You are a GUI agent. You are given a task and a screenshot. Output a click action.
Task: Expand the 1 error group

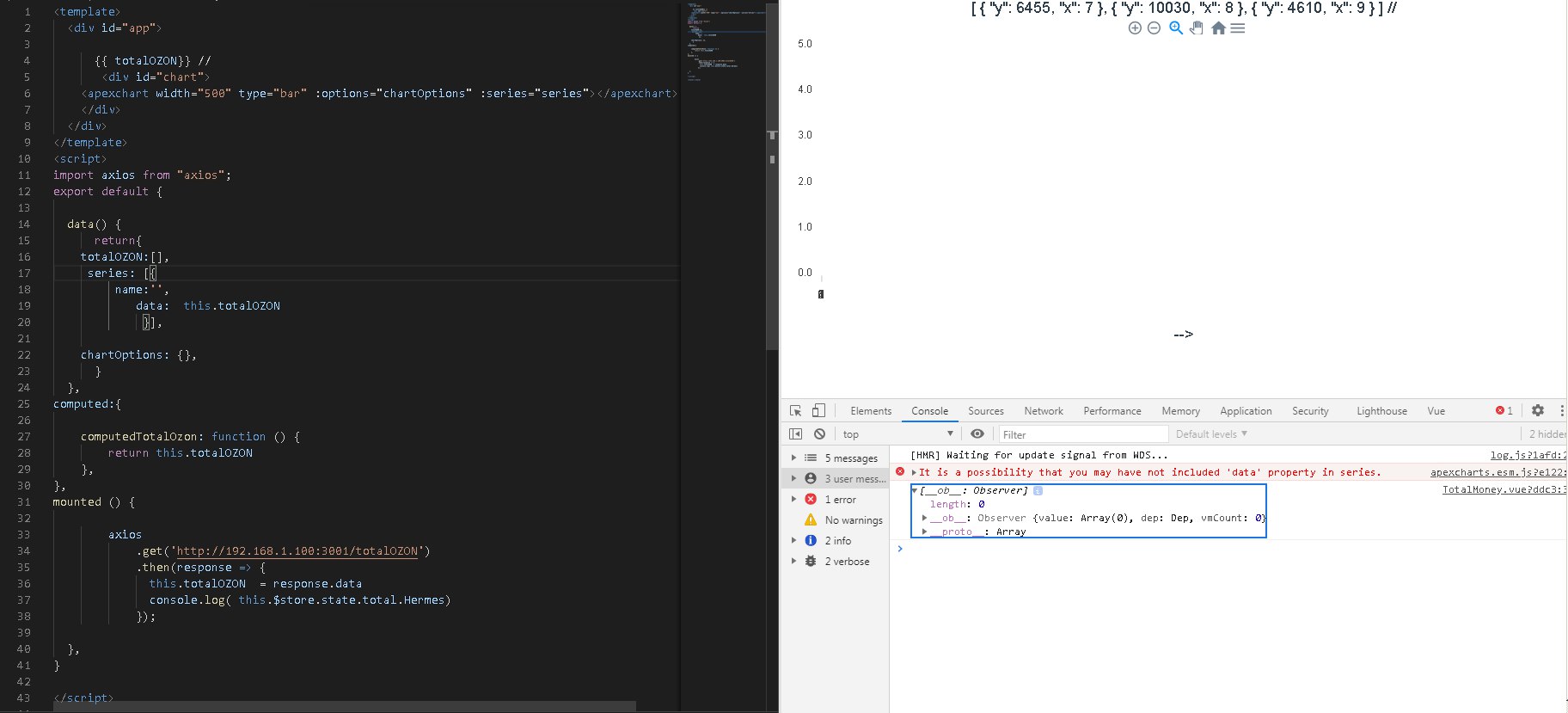[793, 500]
